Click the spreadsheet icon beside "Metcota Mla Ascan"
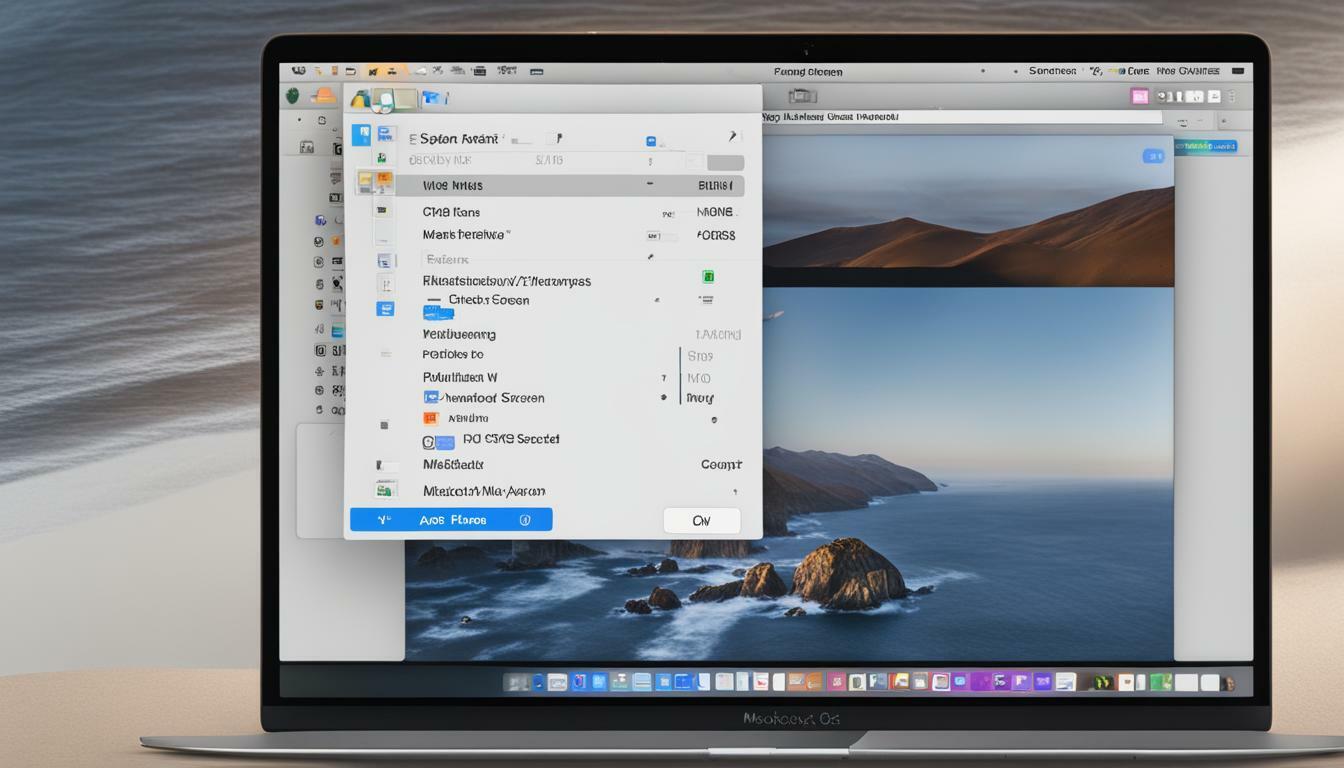1344x768 pixels. pos(386,488)
